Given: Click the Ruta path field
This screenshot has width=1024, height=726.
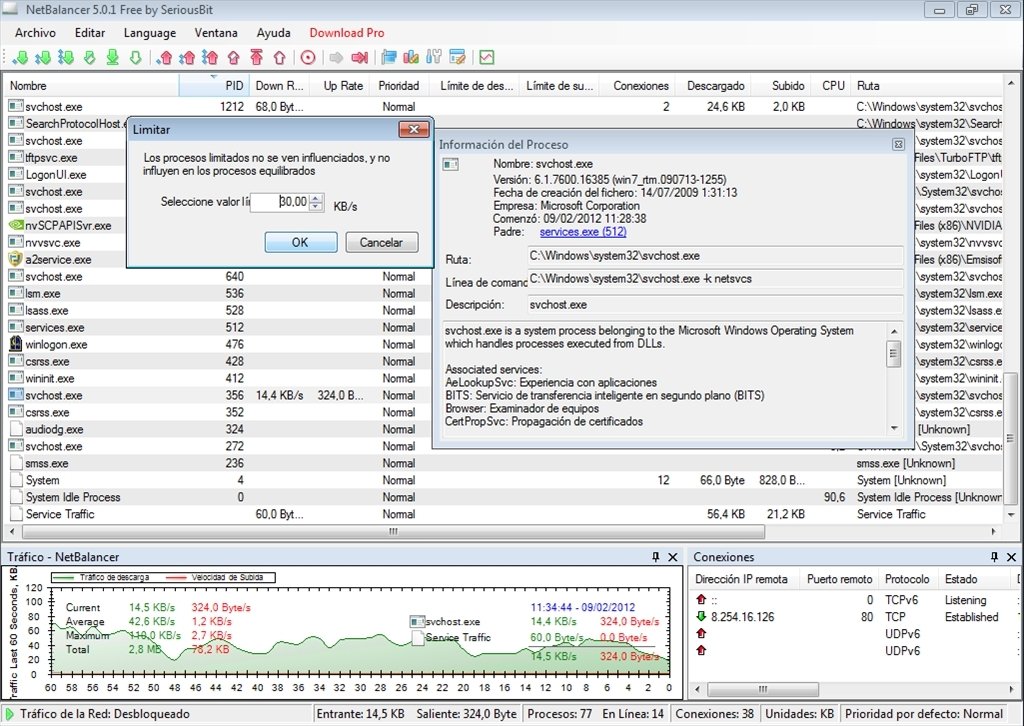Looking at the screenshot, I should (716, 256).
